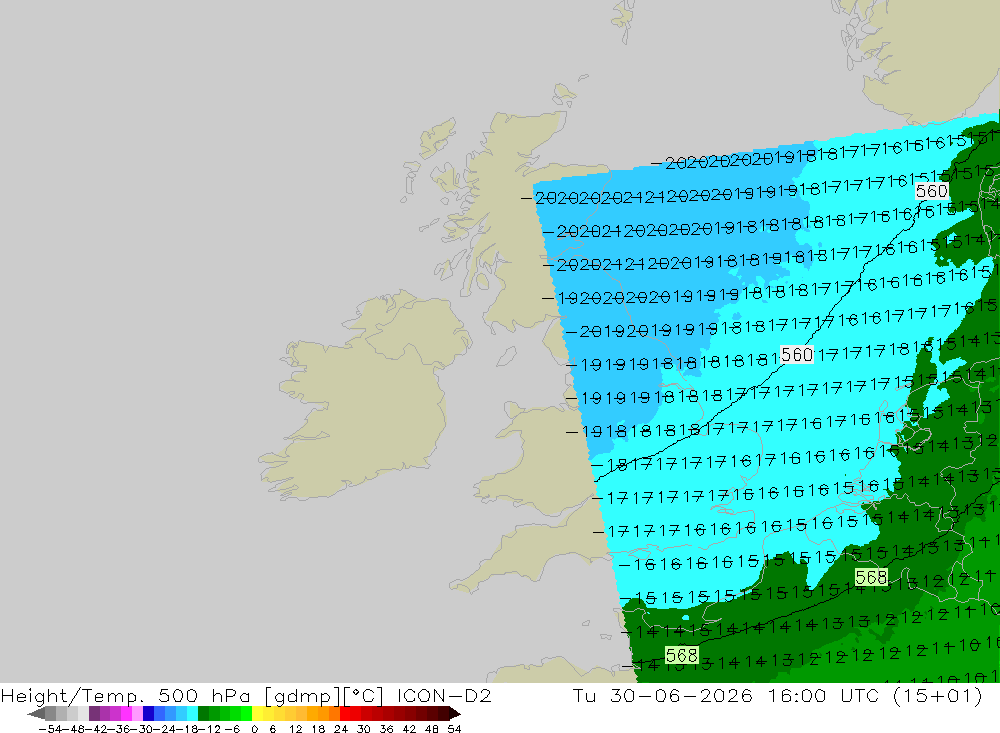This screenshot has width=1000, height=733.
Task: Click the 560 contour label beside the Danish coast
Action: point(931,191)
